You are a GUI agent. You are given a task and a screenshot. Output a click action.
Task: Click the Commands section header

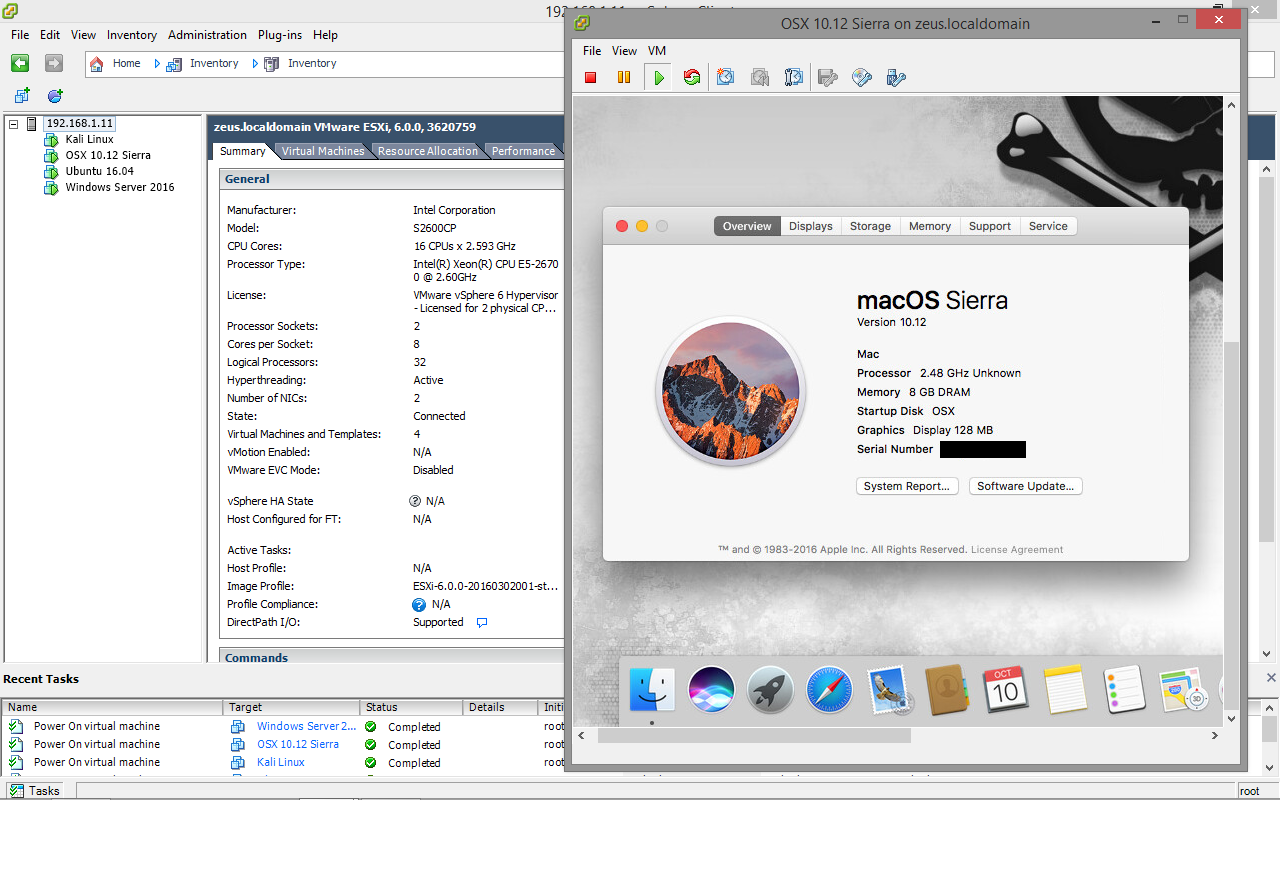coord(391,657)
